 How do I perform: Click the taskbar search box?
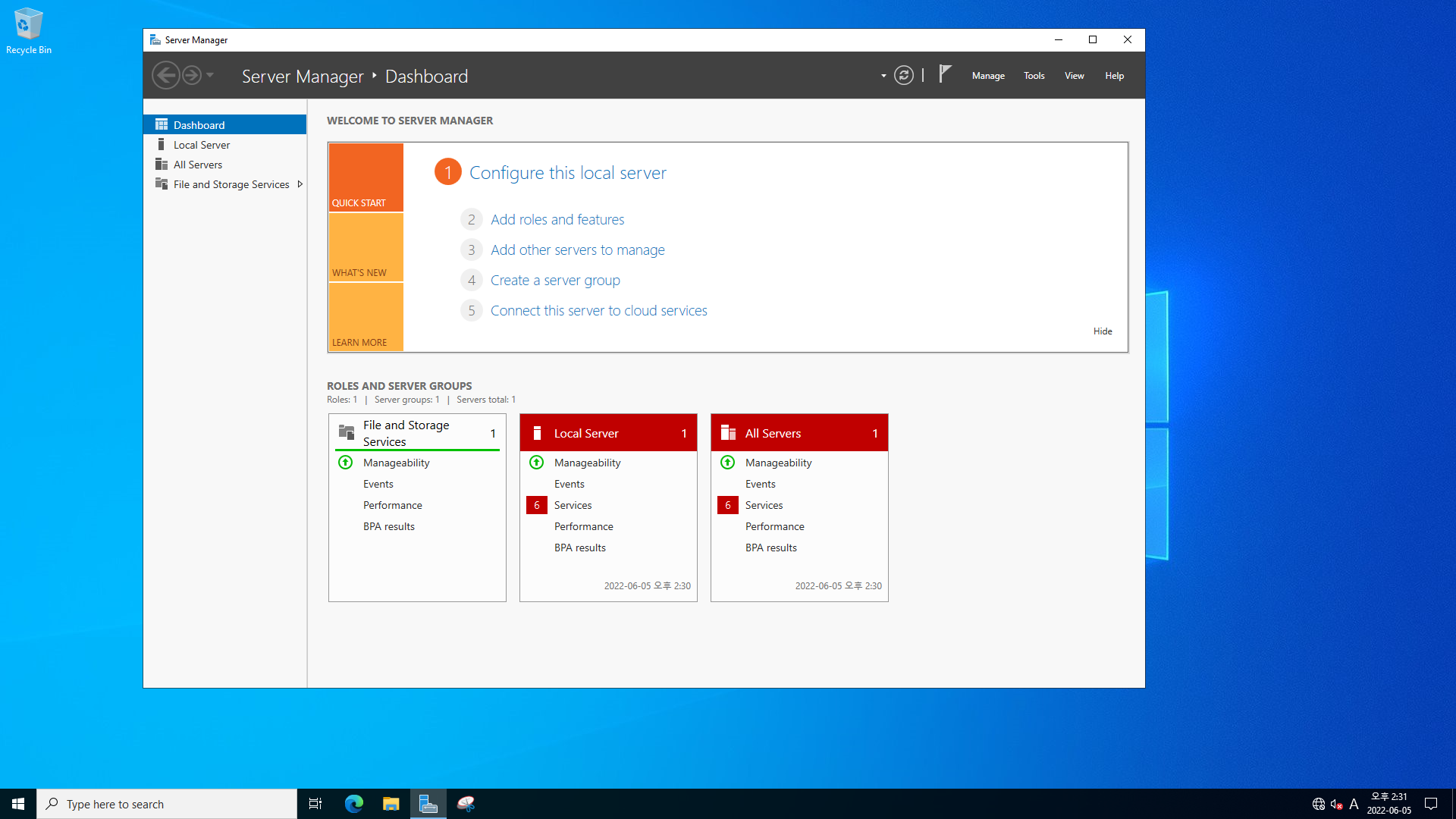point(167,804)
